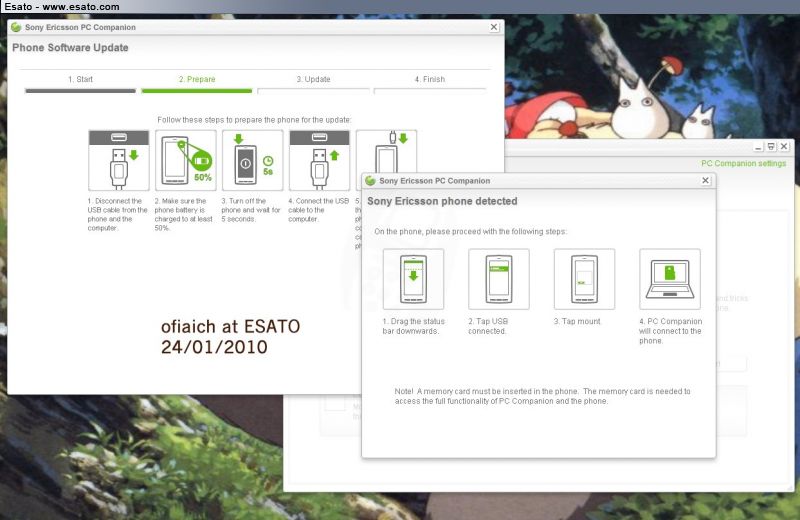The width and height of the screenshot is (800, 520).
Task: Click the drag status bar downwards icon
Action: point(413,279)
